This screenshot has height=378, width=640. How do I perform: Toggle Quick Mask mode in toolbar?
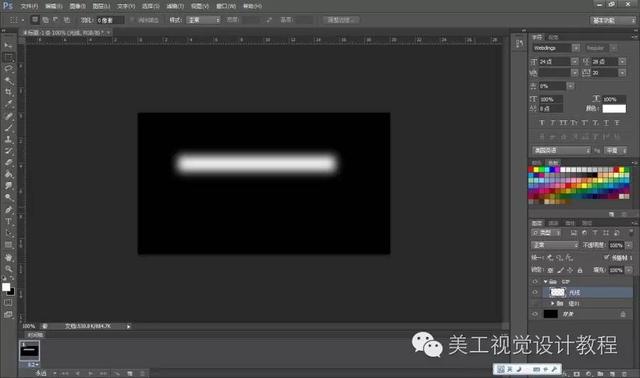8,302
